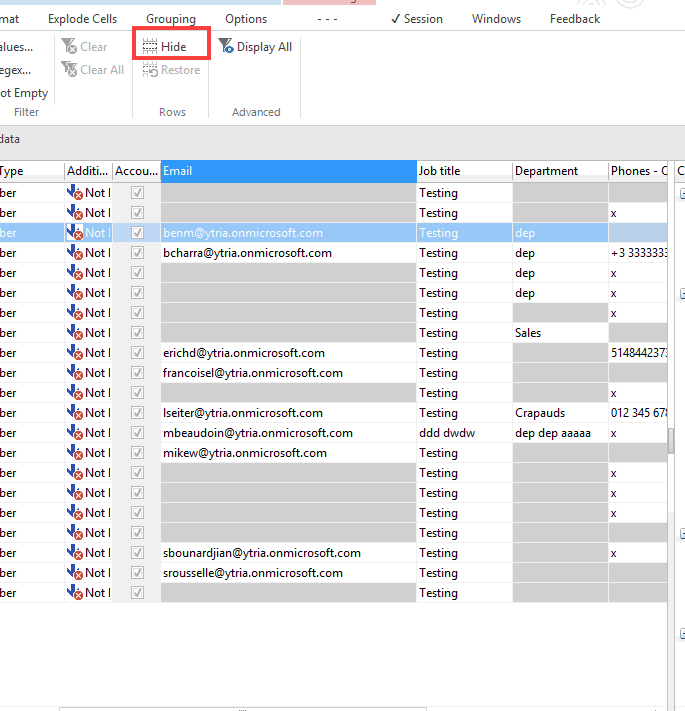
Task: Toggle Account checkbox in srousselle row
Action: click(x=137, y=573)
